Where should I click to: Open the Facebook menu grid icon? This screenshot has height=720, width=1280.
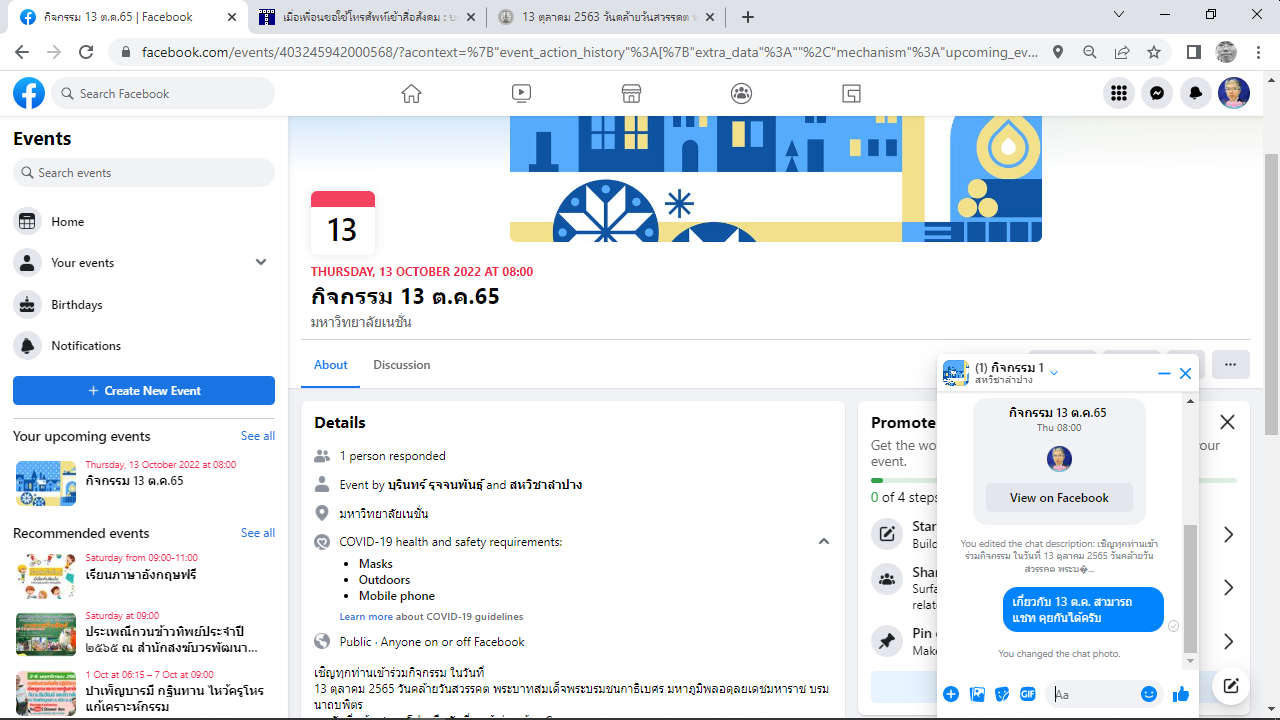click(1119, 93)
